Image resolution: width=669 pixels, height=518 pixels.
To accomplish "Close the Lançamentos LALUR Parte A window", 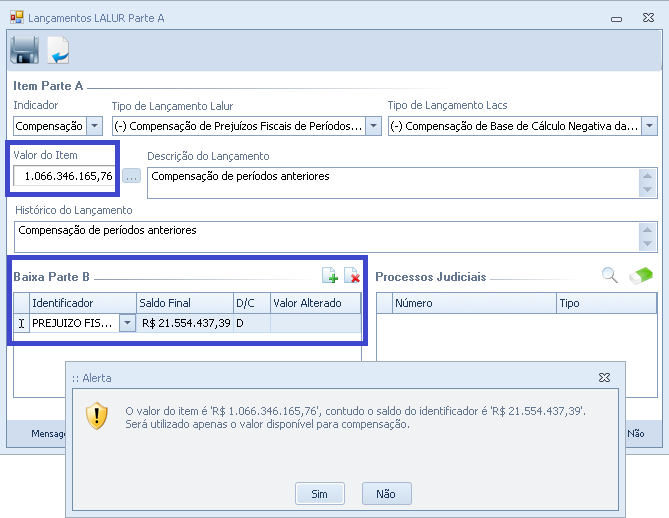I will pos(648,17).
